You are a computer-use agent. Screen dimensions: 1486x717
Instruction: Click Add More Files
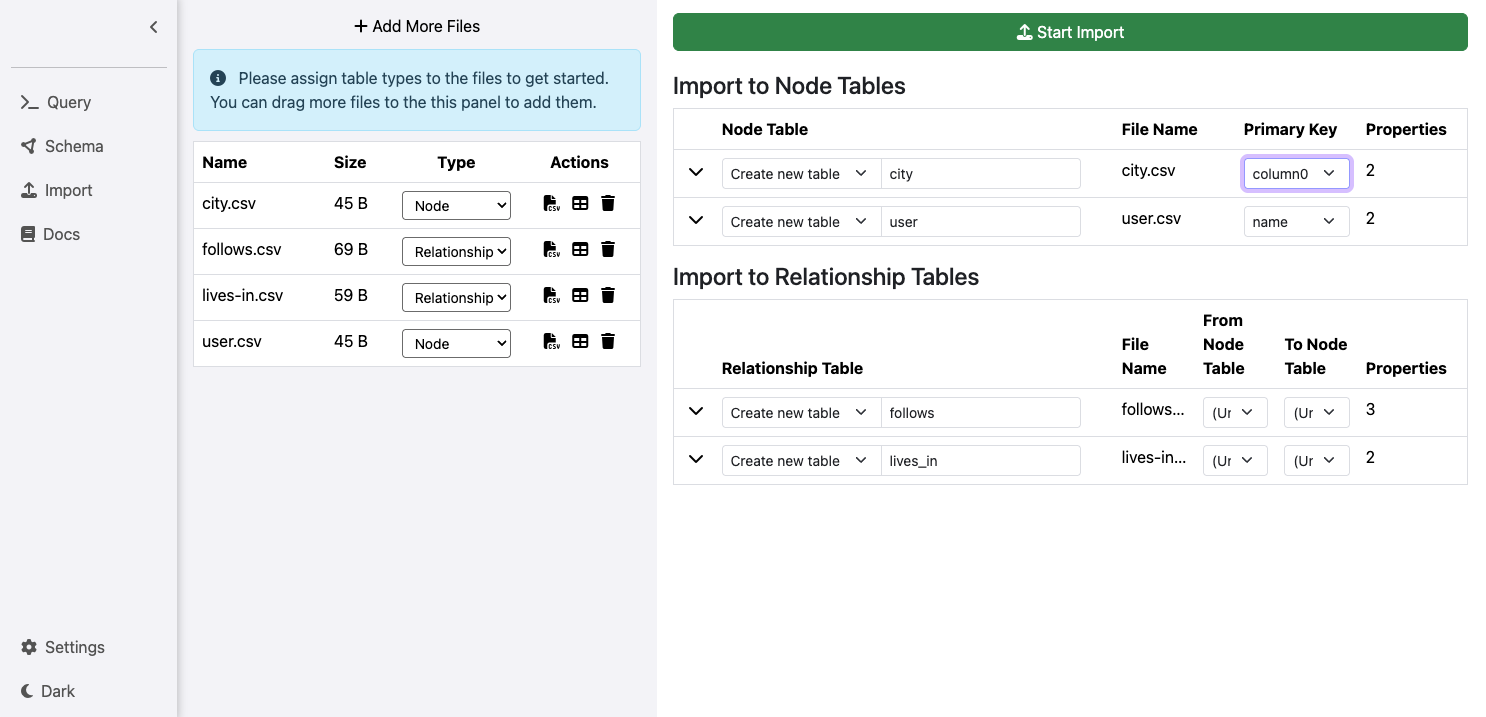pyautogui.click(x=417, y=27)
